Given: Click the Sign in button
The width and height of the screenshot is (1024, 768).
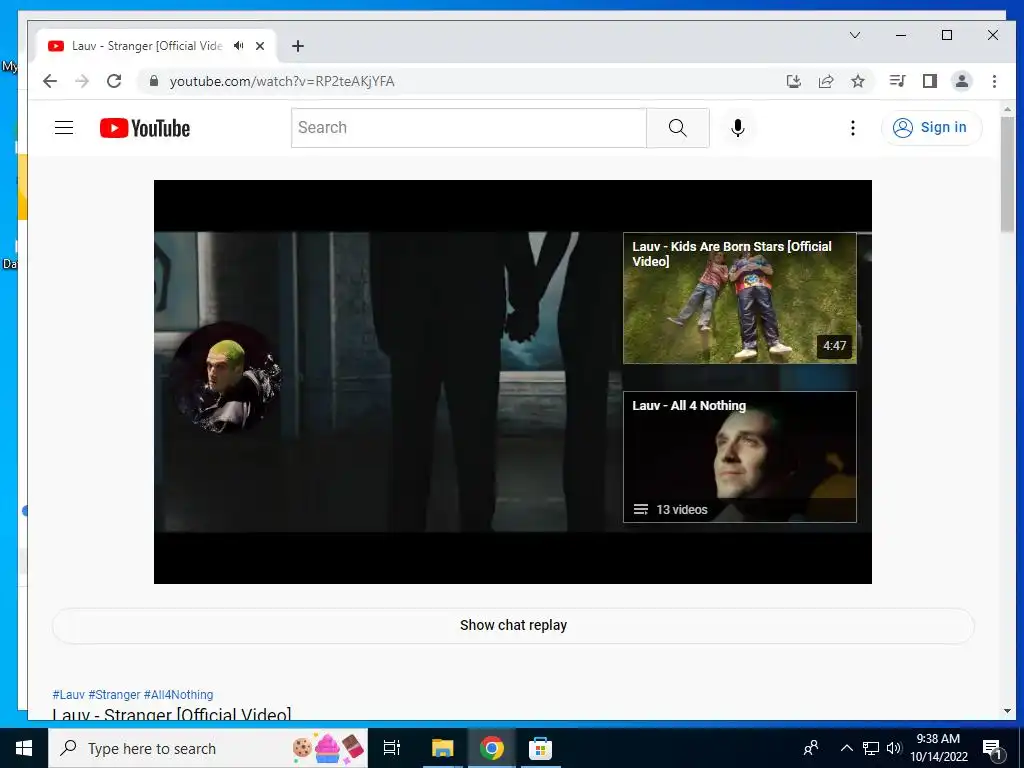Looking at the screenshot, I should [x=931, y=127].
